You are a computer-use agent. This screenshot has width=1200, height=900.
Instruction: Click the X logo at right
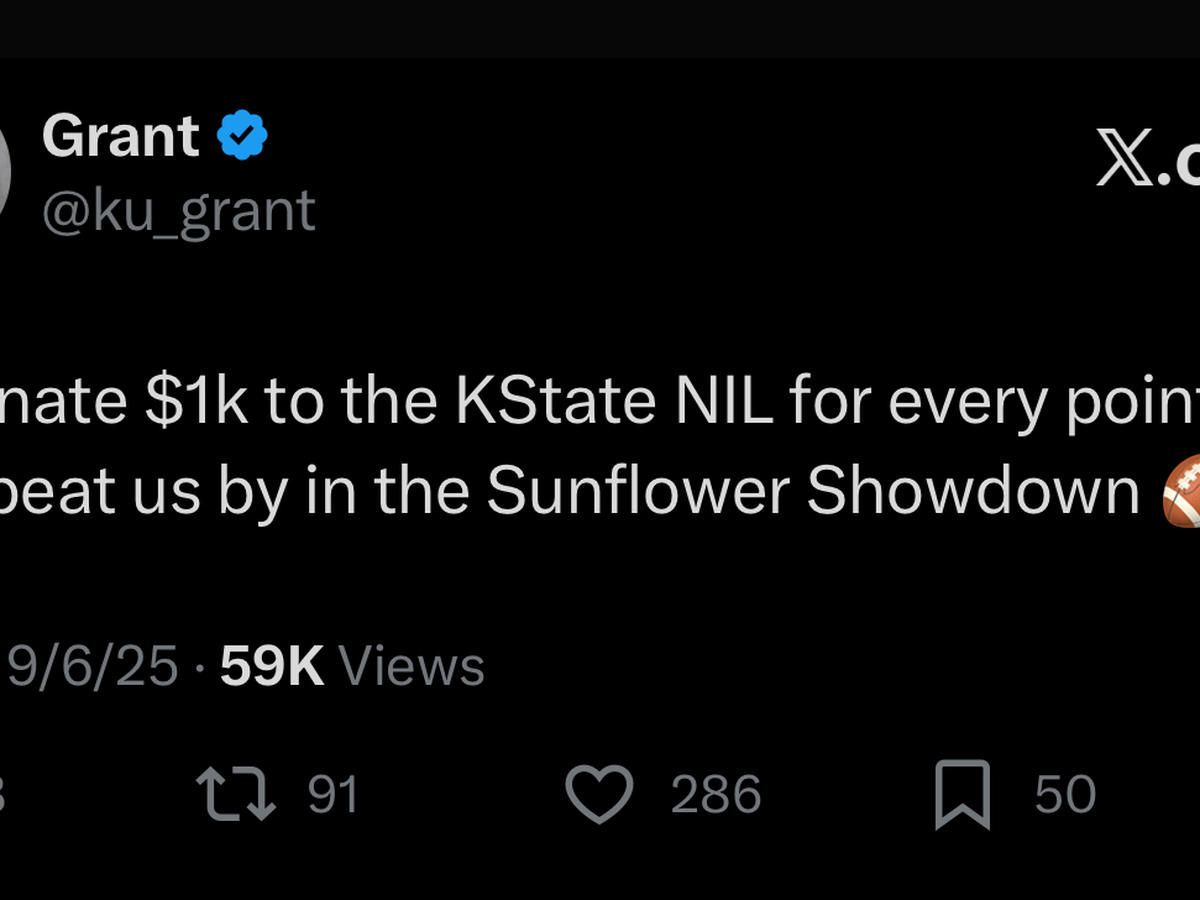pyautogui.click(x=1125, y=160)
